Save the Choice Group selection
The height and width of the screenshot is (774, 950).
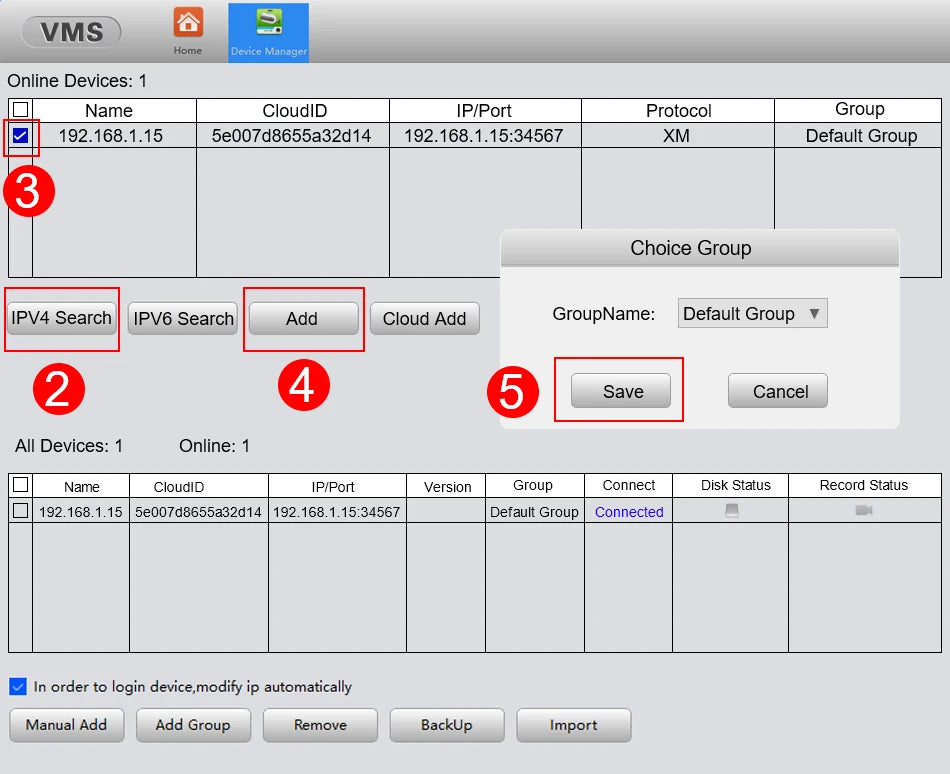click(x=622, y=392)
